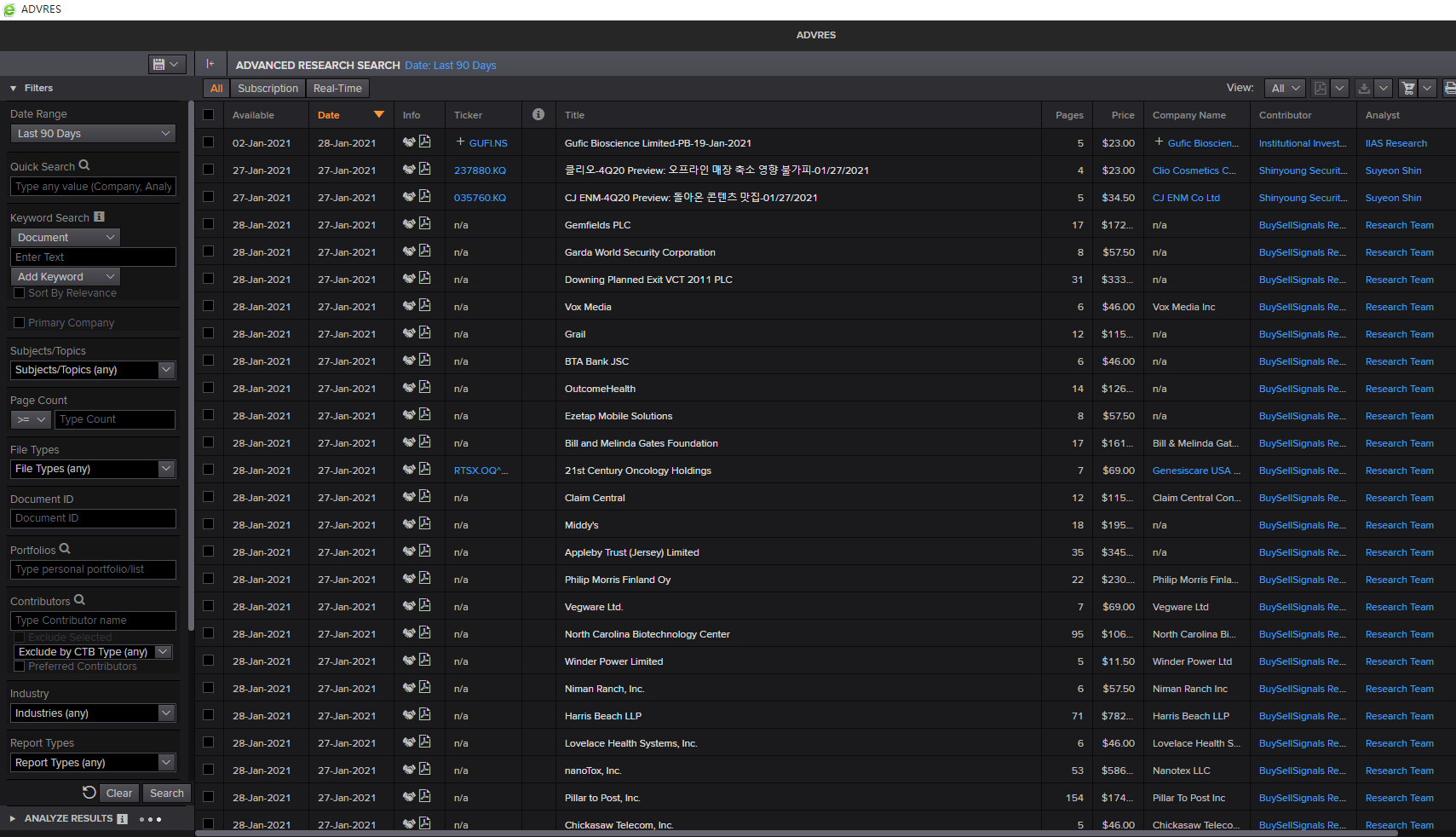The image size is (1456, 837).
Task: Open the page count operator dropdown
Action: [x=31, y=419]
